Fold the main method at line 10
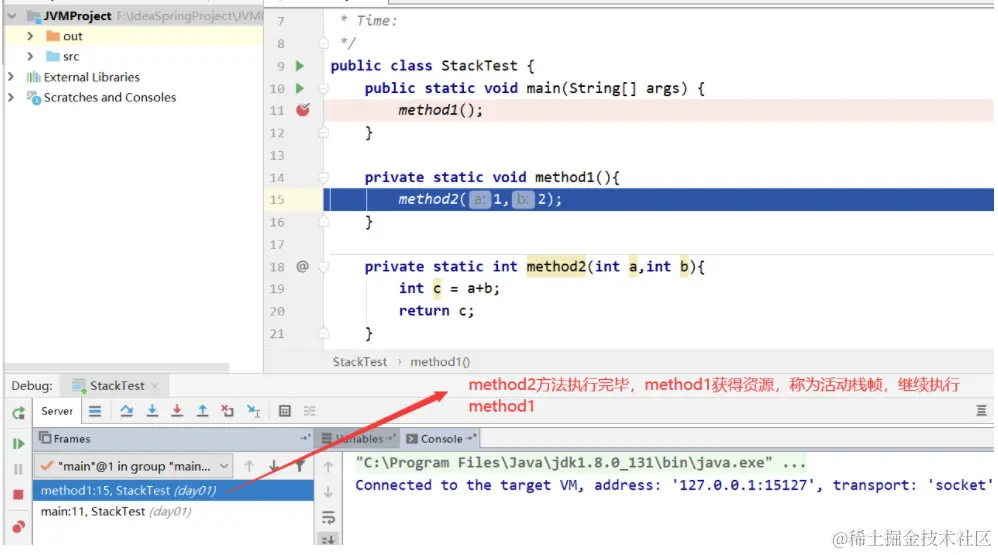 click(323, 88)
